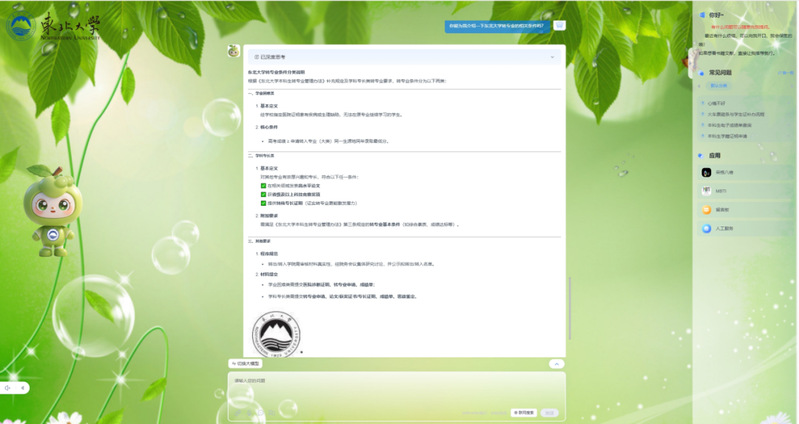
Task: Select the 常见问题 section header
Action: [x=720, y=72]
